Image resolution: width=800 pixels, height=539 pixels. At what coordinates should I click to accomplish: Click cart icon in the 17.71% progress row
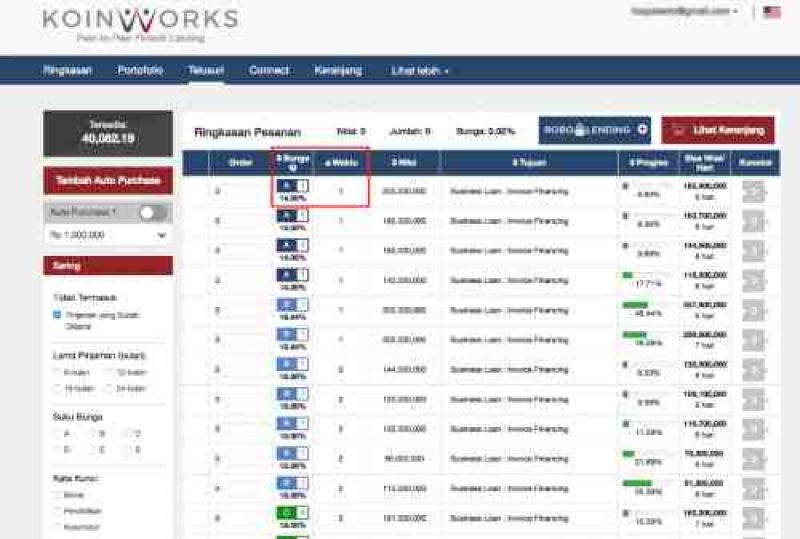pos(754,281)
